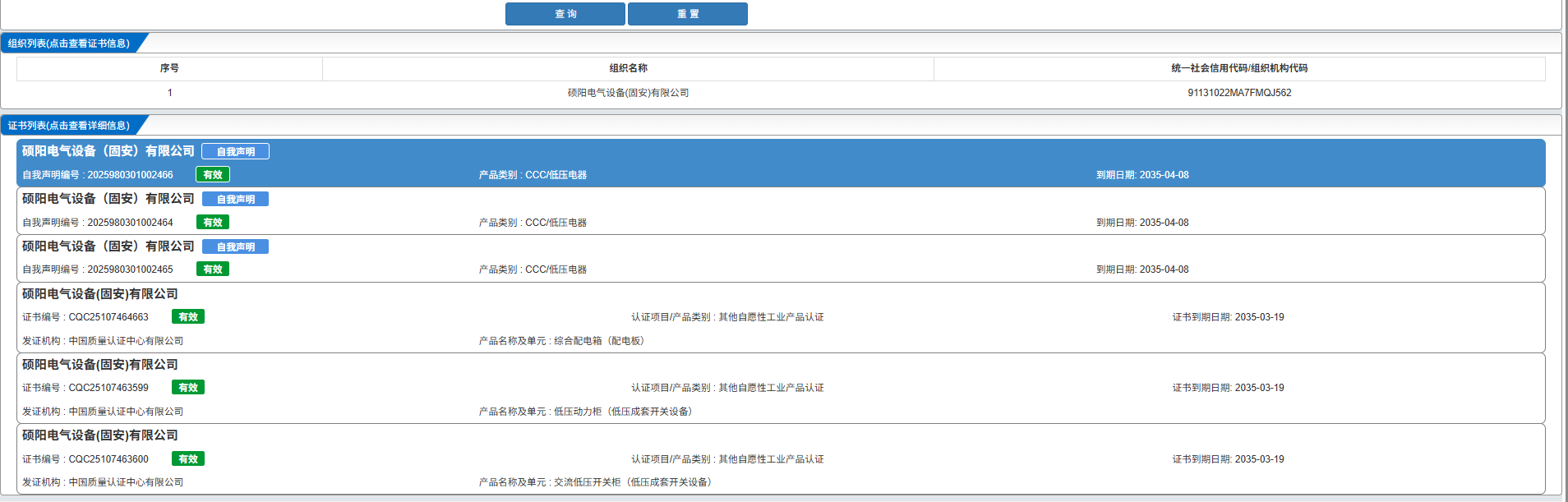Open declaration number 2025980301002466
This screenshot has height=502, width=1568.
click(x=130, y=175)
